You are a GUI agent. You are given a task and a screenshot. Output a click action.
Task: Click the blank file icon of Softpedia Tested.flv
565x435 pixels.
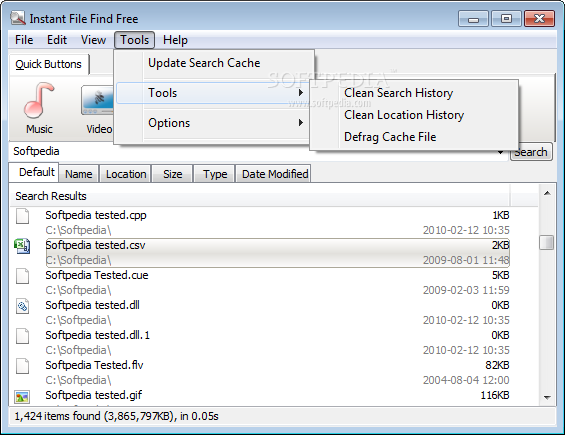[22, 366]
